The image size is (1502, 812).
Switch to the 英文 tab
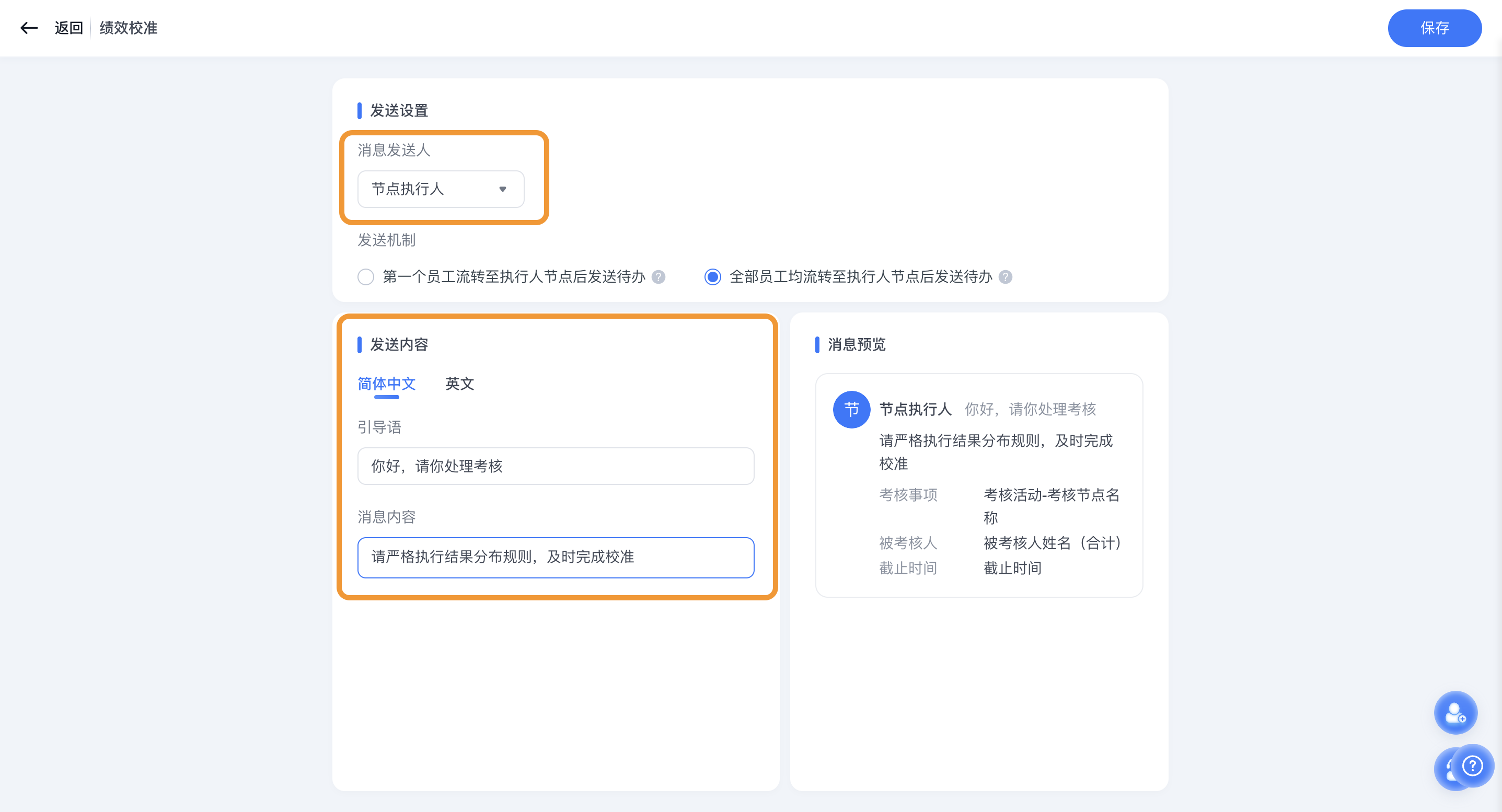coord(459,384)
